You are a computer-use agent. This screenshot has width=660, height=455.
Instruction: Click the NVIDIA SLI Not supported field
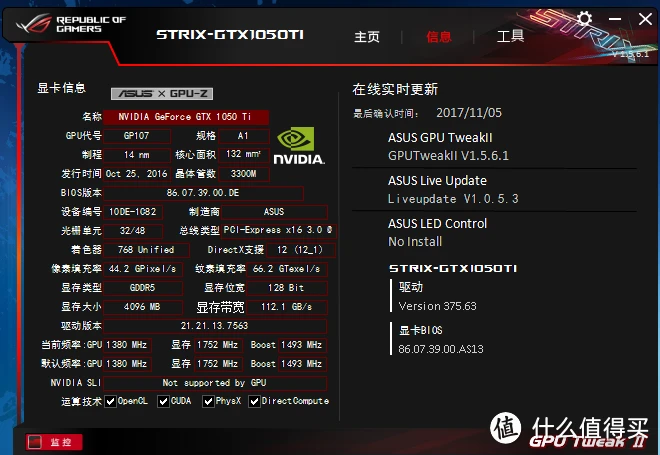coord(215,383)
